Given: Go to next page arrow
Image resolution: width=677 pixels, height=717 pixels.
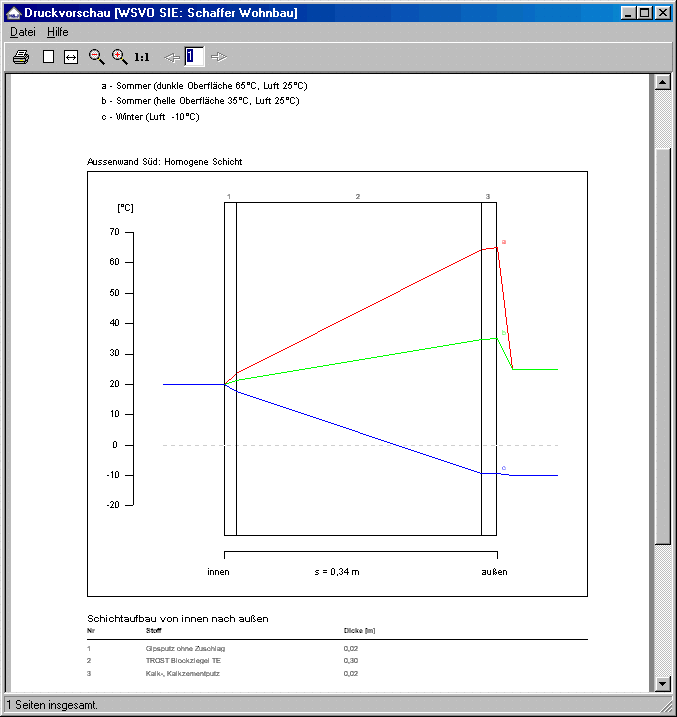Looking at the screenshot, I should pyautogui.click(x=219, y=57).
